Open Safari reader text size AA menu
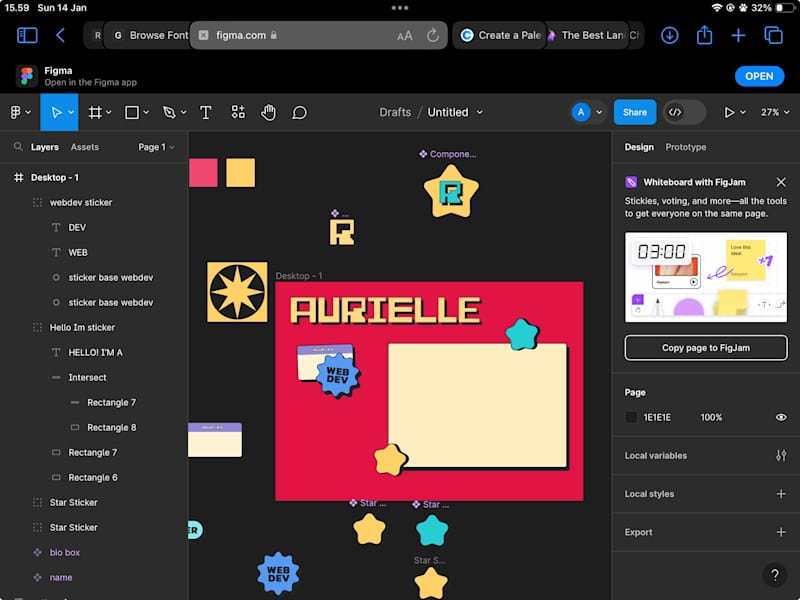 point(405,36)
